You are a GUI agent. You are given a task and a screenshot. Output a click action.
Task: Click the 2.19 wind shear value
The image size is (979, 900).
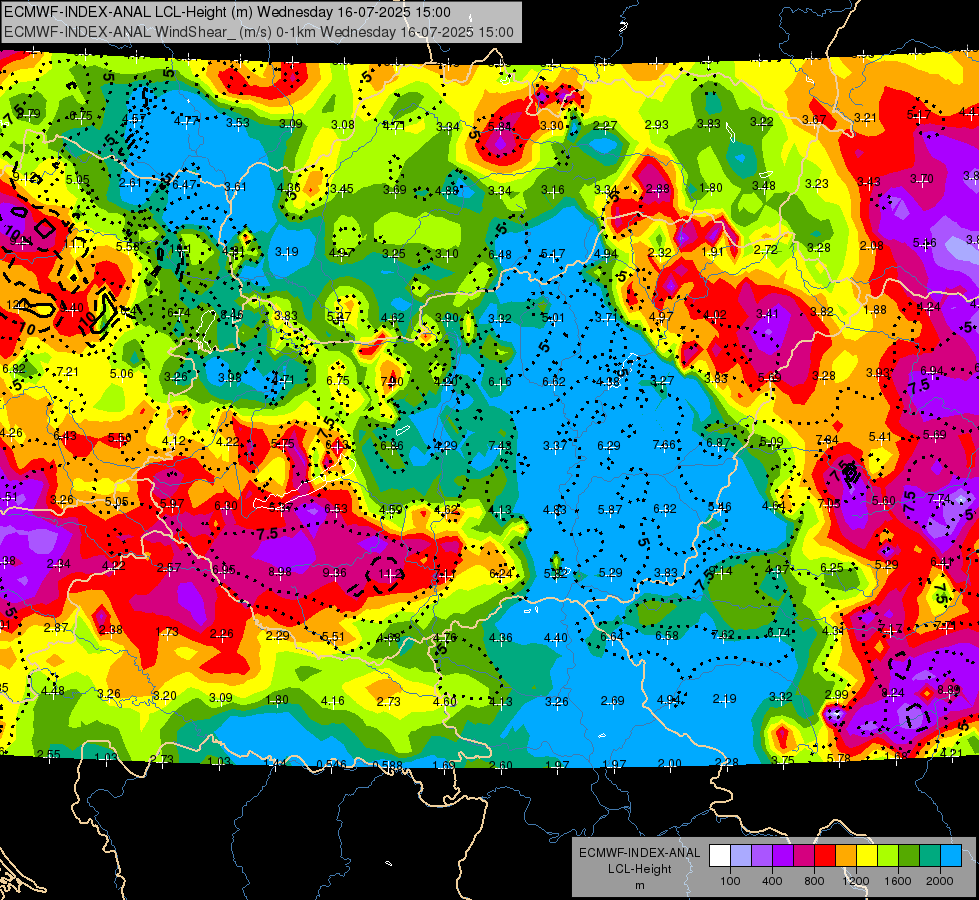(725, 699)
